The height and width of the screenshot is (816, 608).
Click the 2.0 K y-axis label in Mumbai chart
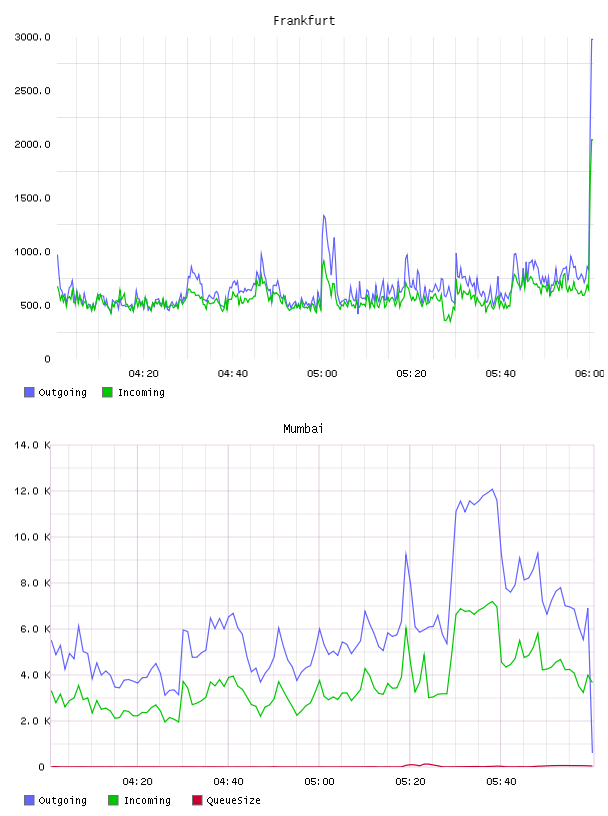point(35,721)
